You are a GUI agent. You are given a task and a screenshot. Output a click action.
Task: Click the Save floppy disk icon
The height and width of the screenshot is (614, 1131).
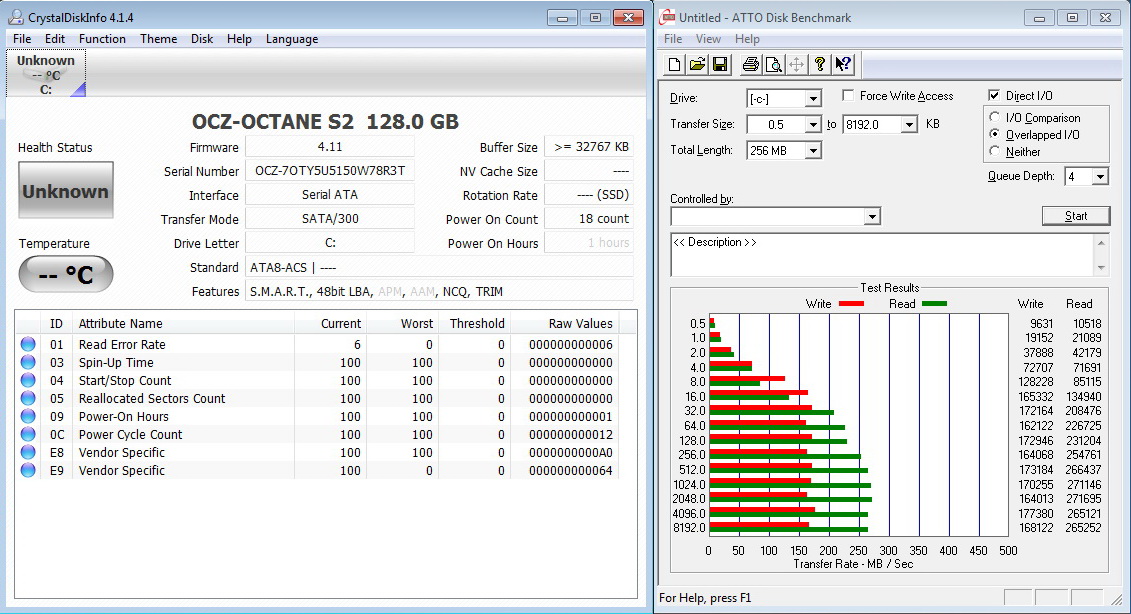pyautogui.click(x=719, y=65)
